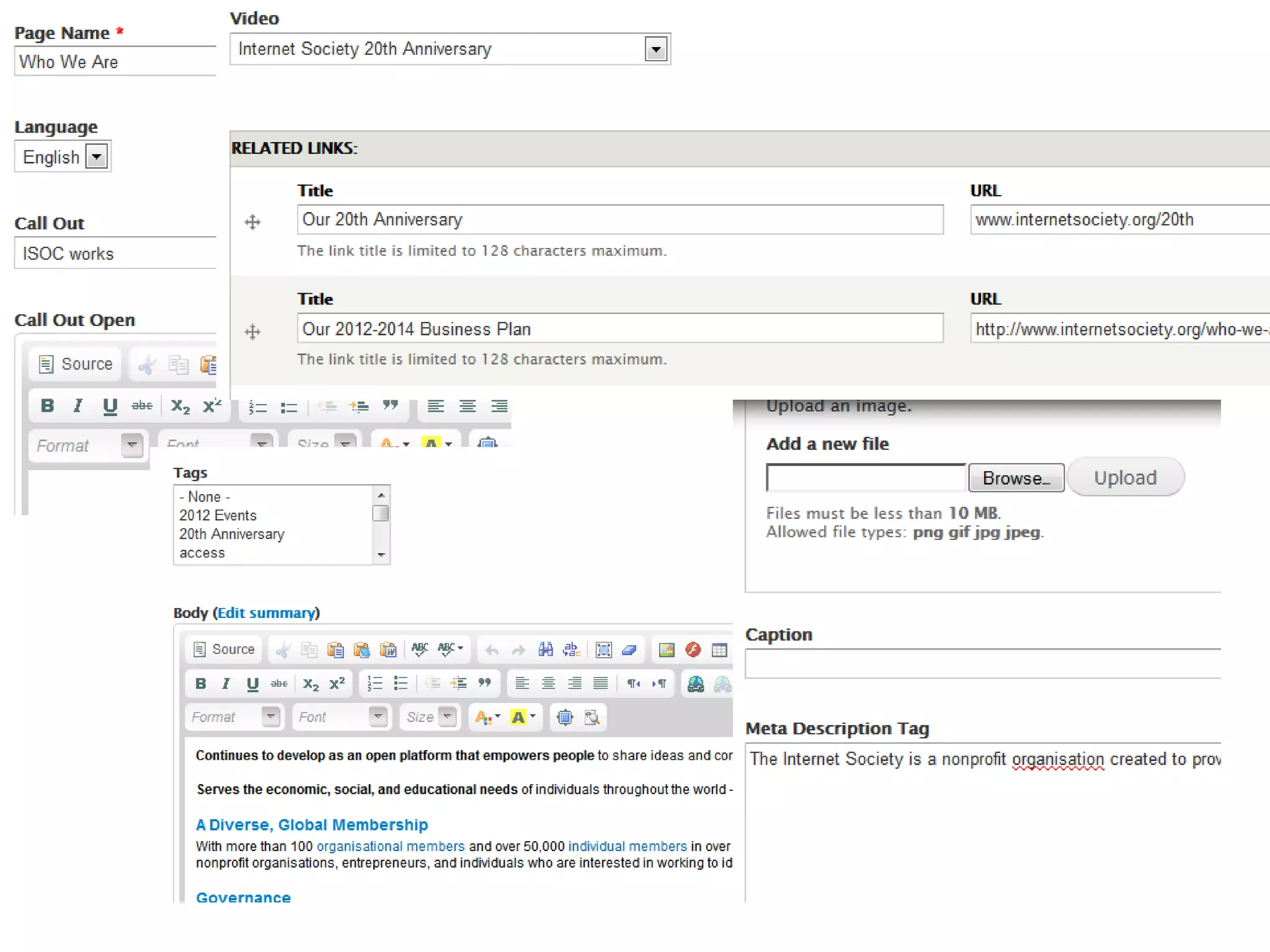1270x952 pixels.
Task: Click the Flash insert icon in Body toolbar
Action: coord(693,649)
